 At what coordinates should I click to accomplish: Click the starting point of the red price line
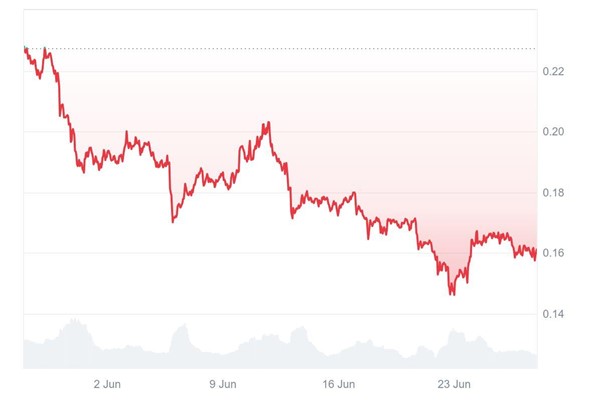(23, 48)
